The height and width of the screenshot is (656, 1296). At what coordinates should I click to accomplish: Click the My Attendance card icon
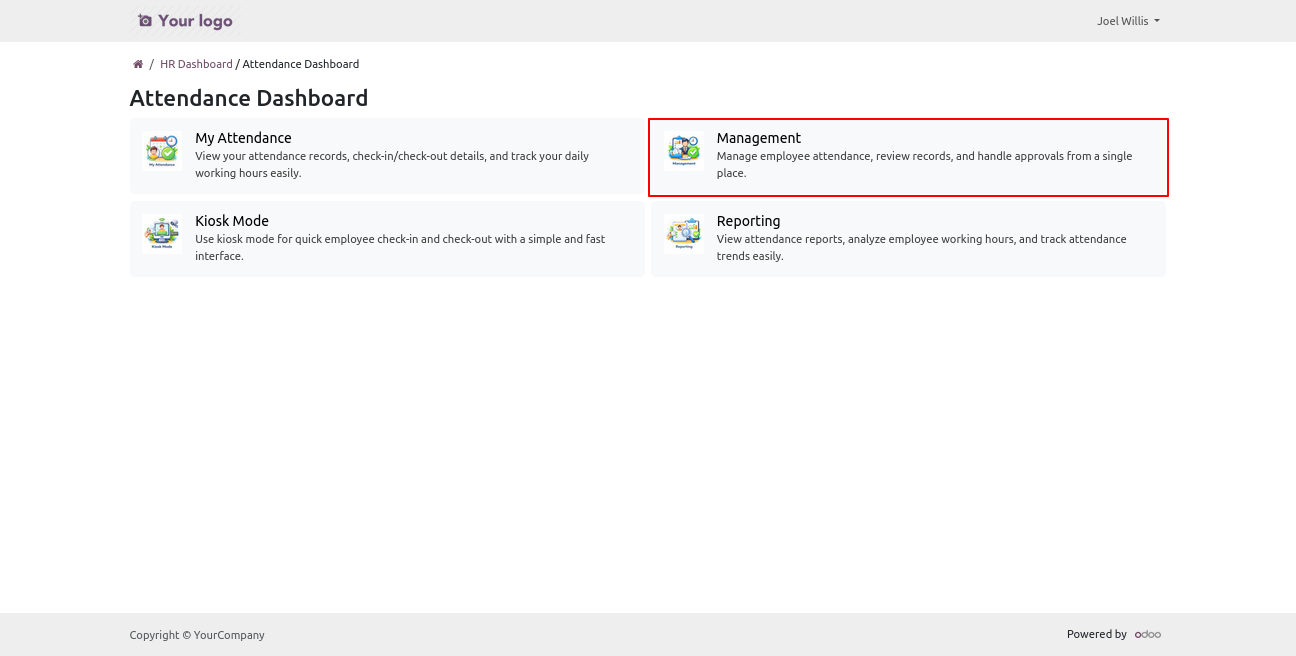point(161,150)
